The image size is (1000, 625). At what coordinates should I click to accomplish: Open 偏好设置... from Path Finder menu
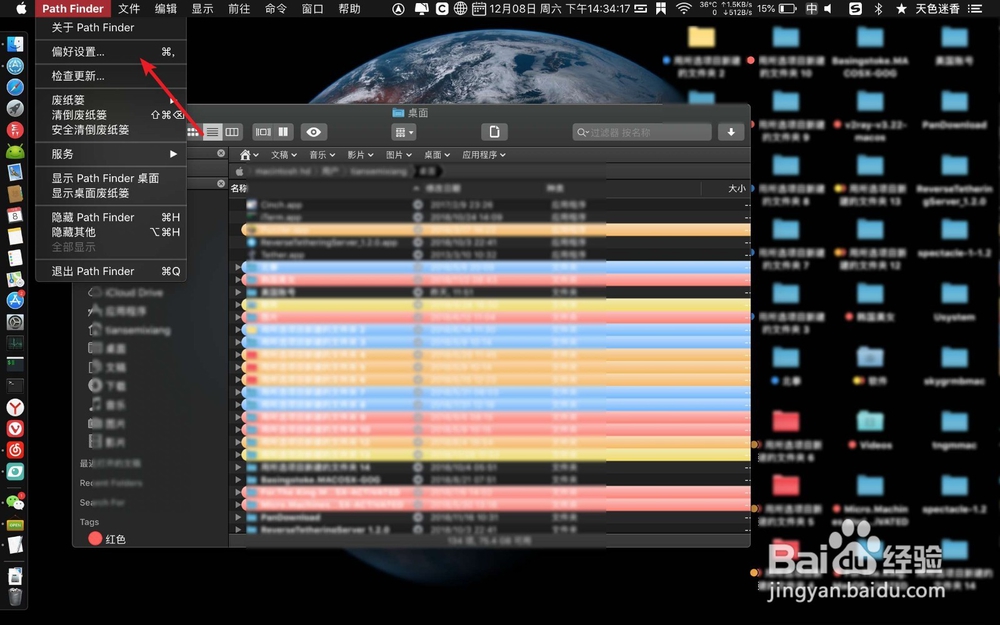pyautogui.click(x=111, y=52)
